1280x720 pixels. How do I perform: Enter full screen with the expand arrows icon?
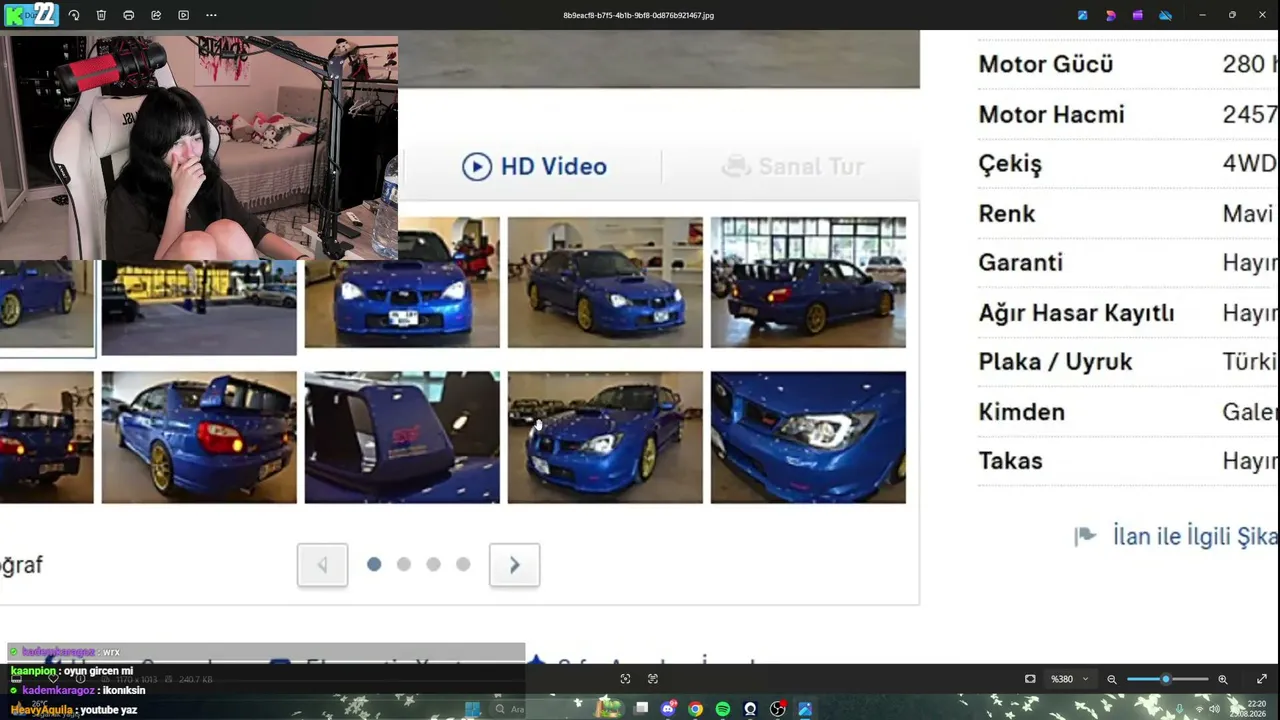(x=1262, y=679)
